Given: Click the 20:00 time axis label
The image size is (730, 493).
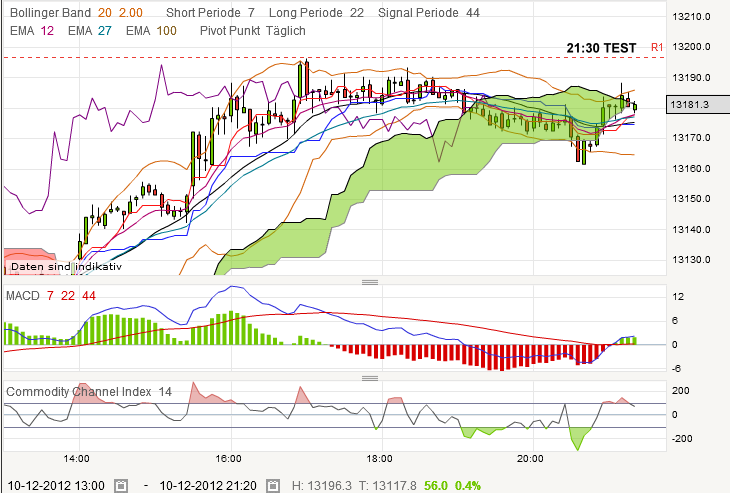Looking at the screenshot, I should 530,459.
